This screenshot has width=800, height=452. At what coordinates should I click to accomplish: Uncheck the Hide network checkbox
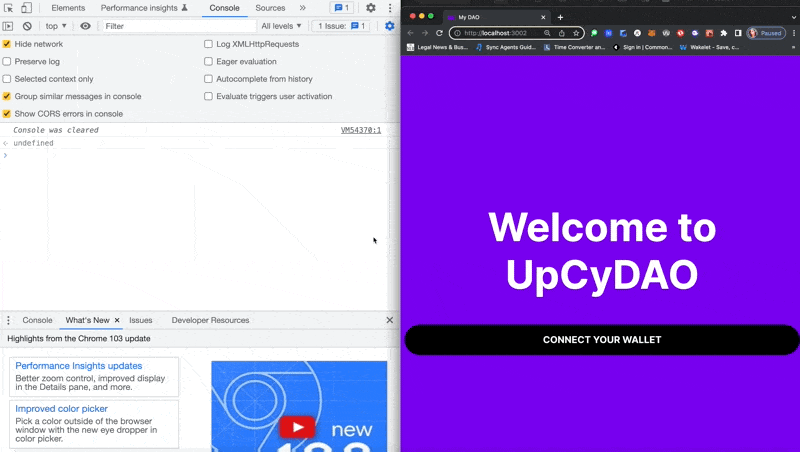7,44
